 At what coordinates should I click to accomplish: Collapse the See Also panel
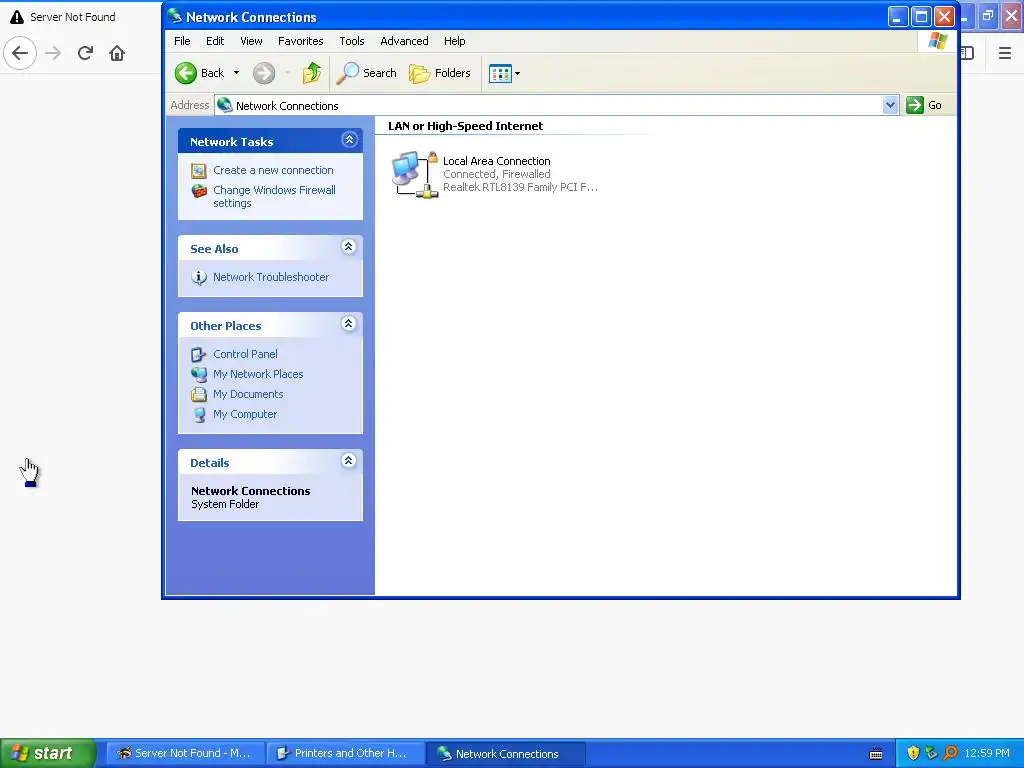[x=349, y=247]
